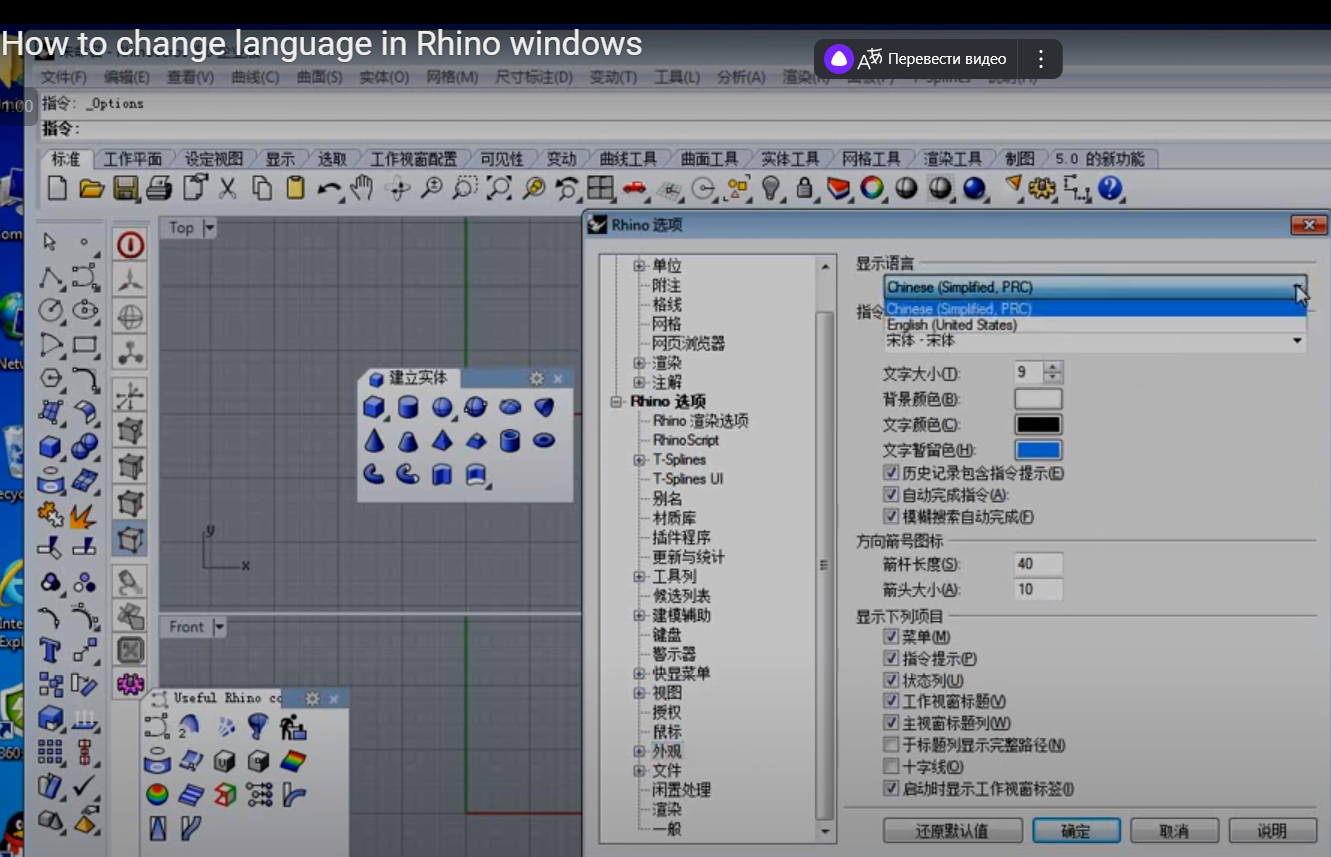
Task: Click the light bulb hide objects icon
Action: coord(771,188)
